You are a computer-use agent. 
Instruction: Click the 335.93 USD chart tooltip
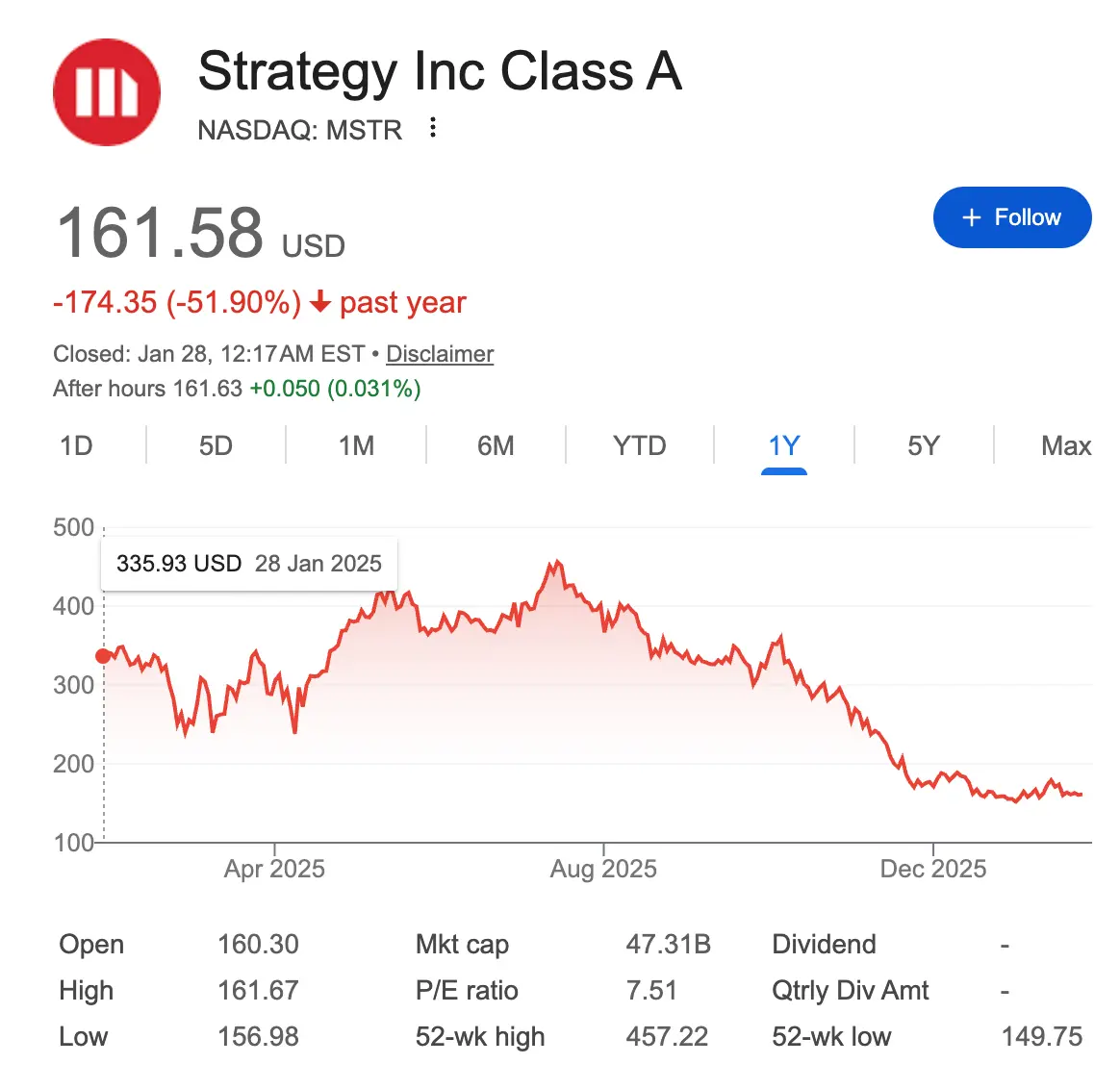(x=248, y=564)
